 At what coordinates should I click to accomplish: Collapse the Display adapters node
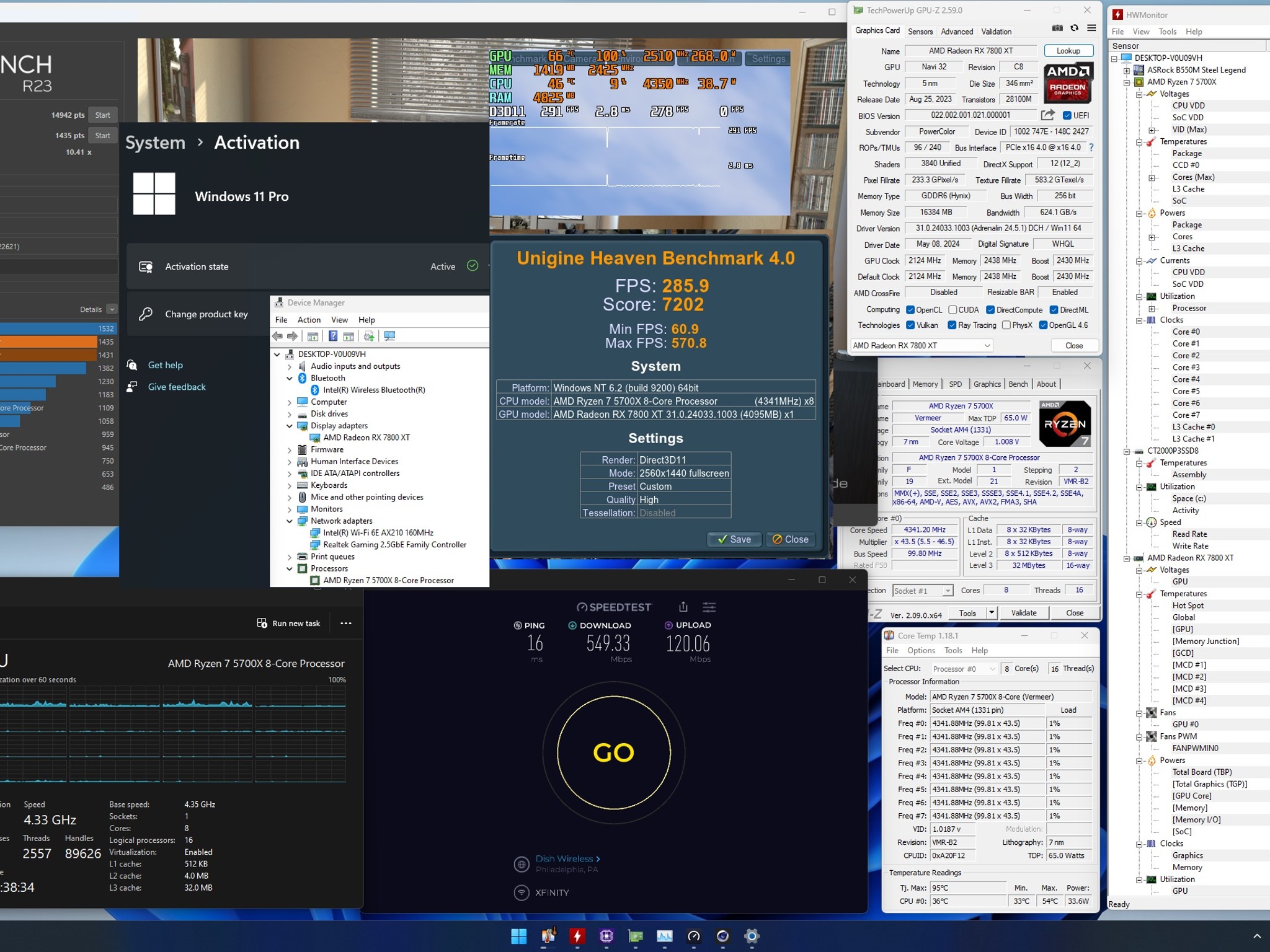point(290,426)
